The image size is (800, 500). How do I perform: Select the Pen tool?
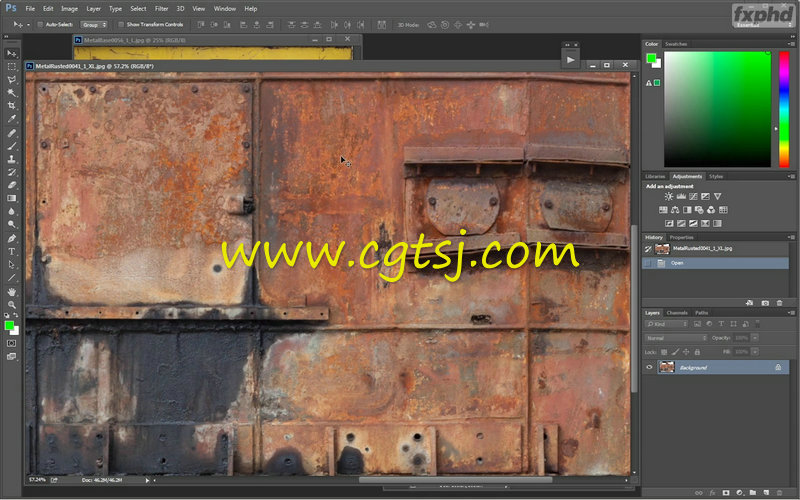click(11, 238)
